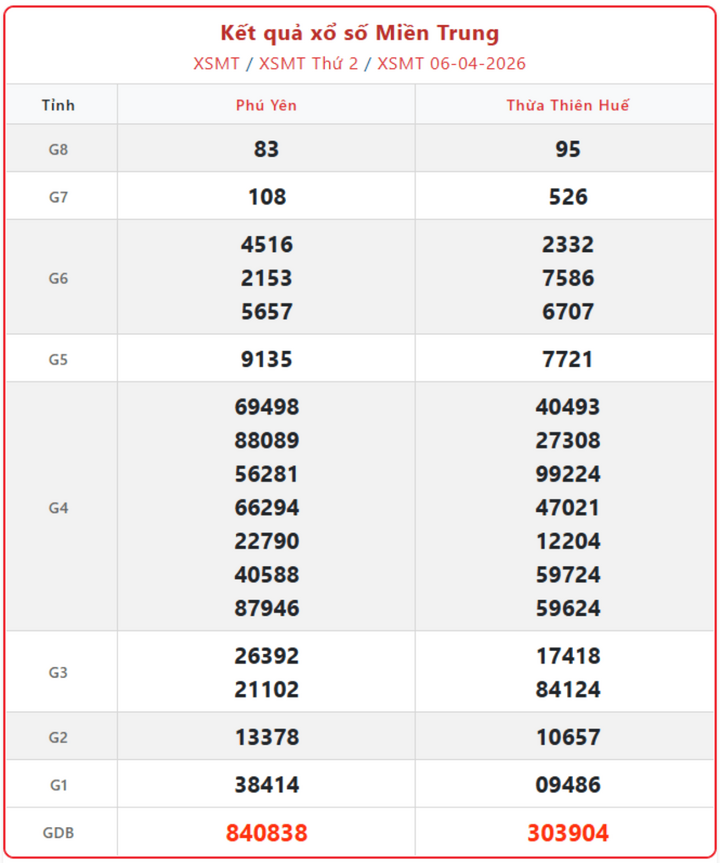Click the G7 number 108
Screen dimensions: 720x863
[x=266, y=197]
